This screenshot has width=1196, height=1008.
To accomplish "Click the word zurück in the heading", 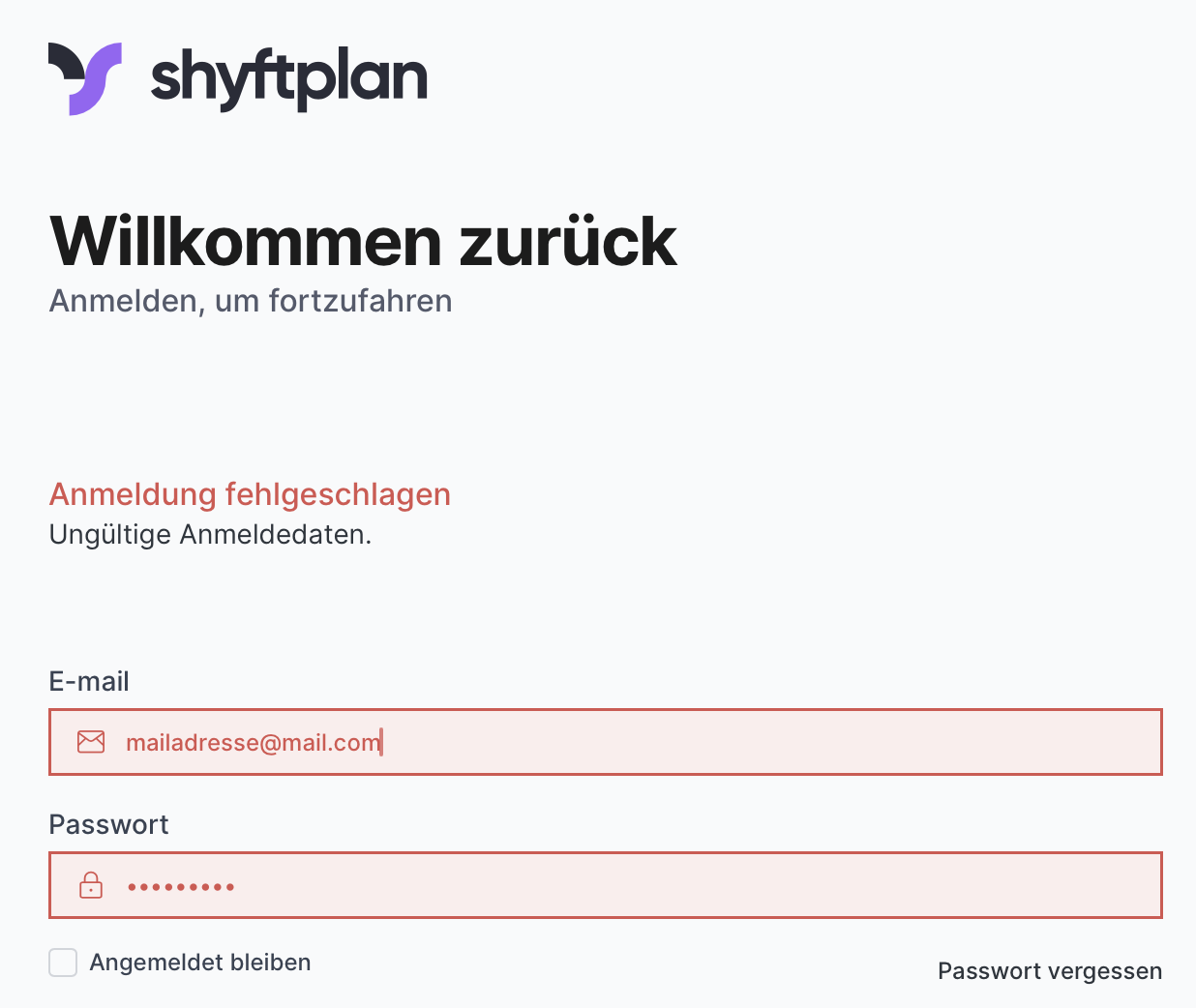I will pyautogui.click(x=568, y=241).
